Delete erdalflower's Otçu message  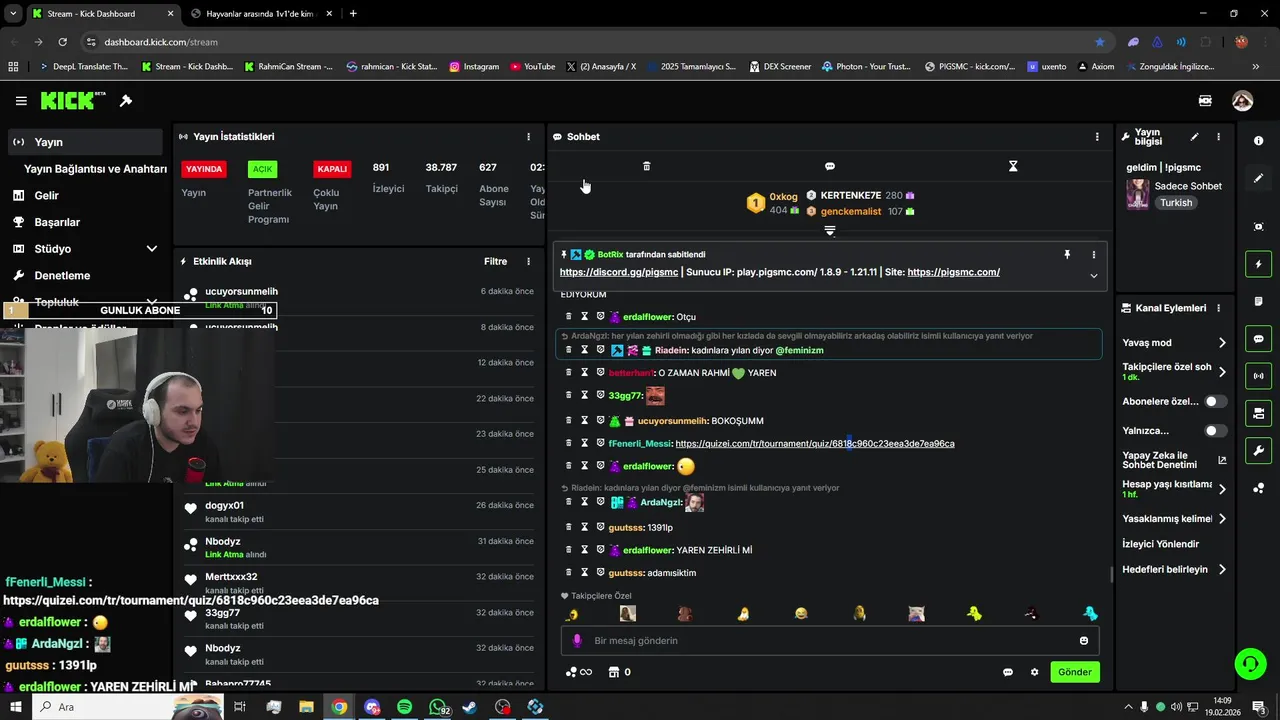pyautogui.click(x=569, y=317)
